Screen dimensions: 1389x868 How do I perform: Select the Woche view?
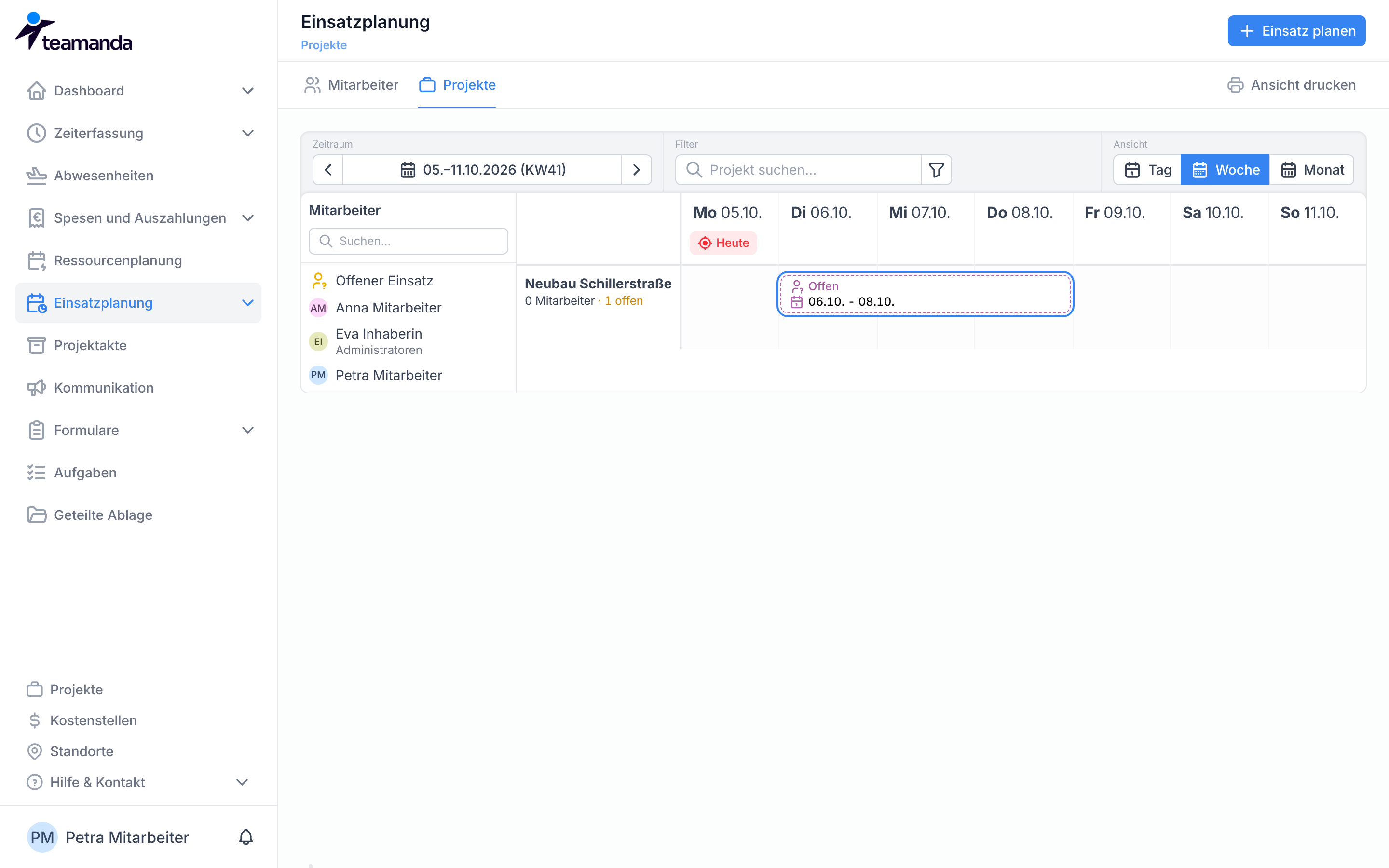point(1225,170)
